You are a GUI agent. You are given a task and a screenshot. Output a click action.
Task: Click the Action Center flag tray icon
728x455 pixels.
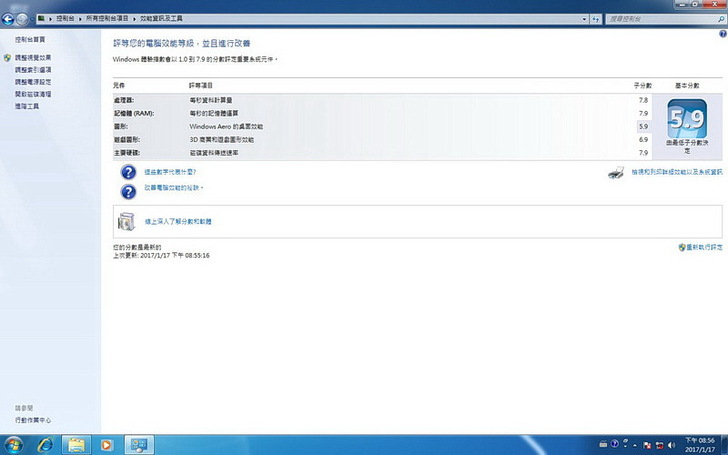point(647,445)
